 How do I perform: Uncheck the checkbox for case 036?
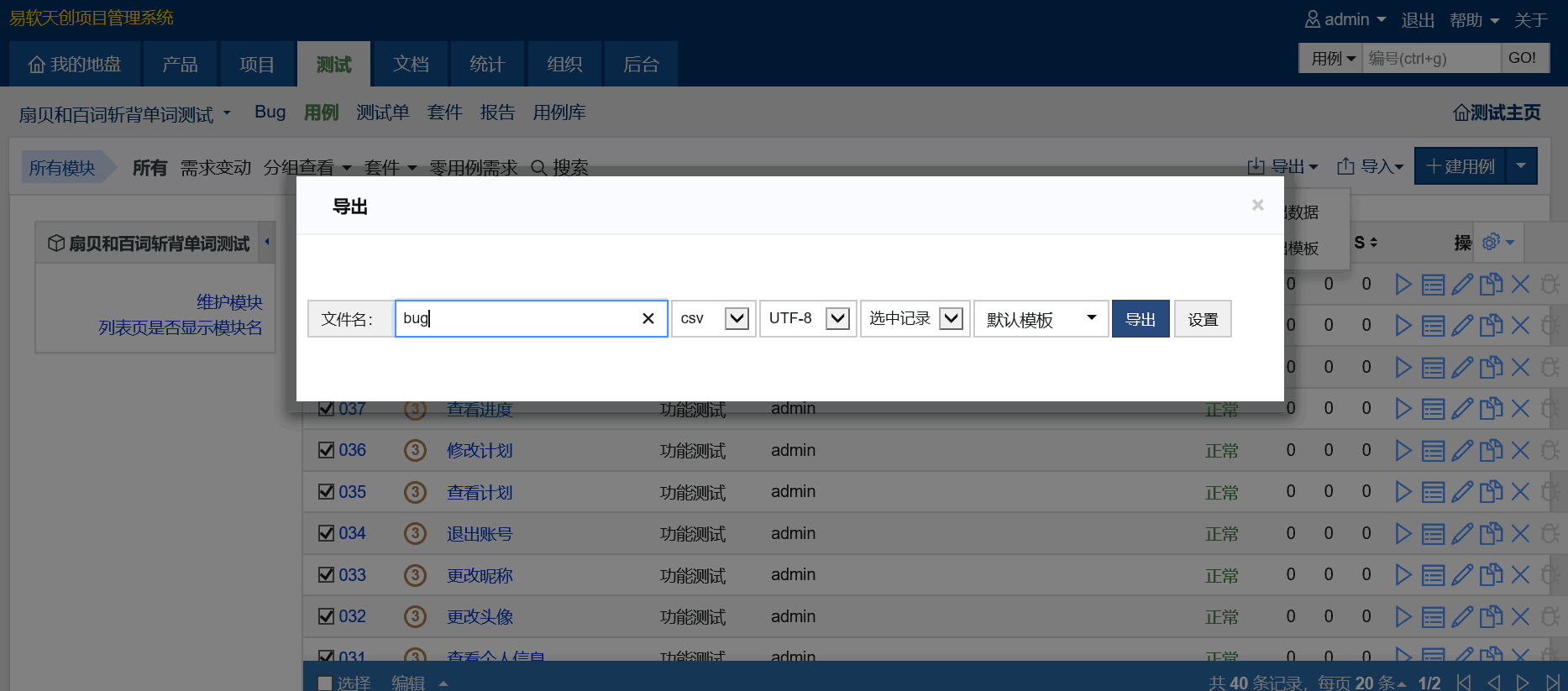click(x=327, y=450)
